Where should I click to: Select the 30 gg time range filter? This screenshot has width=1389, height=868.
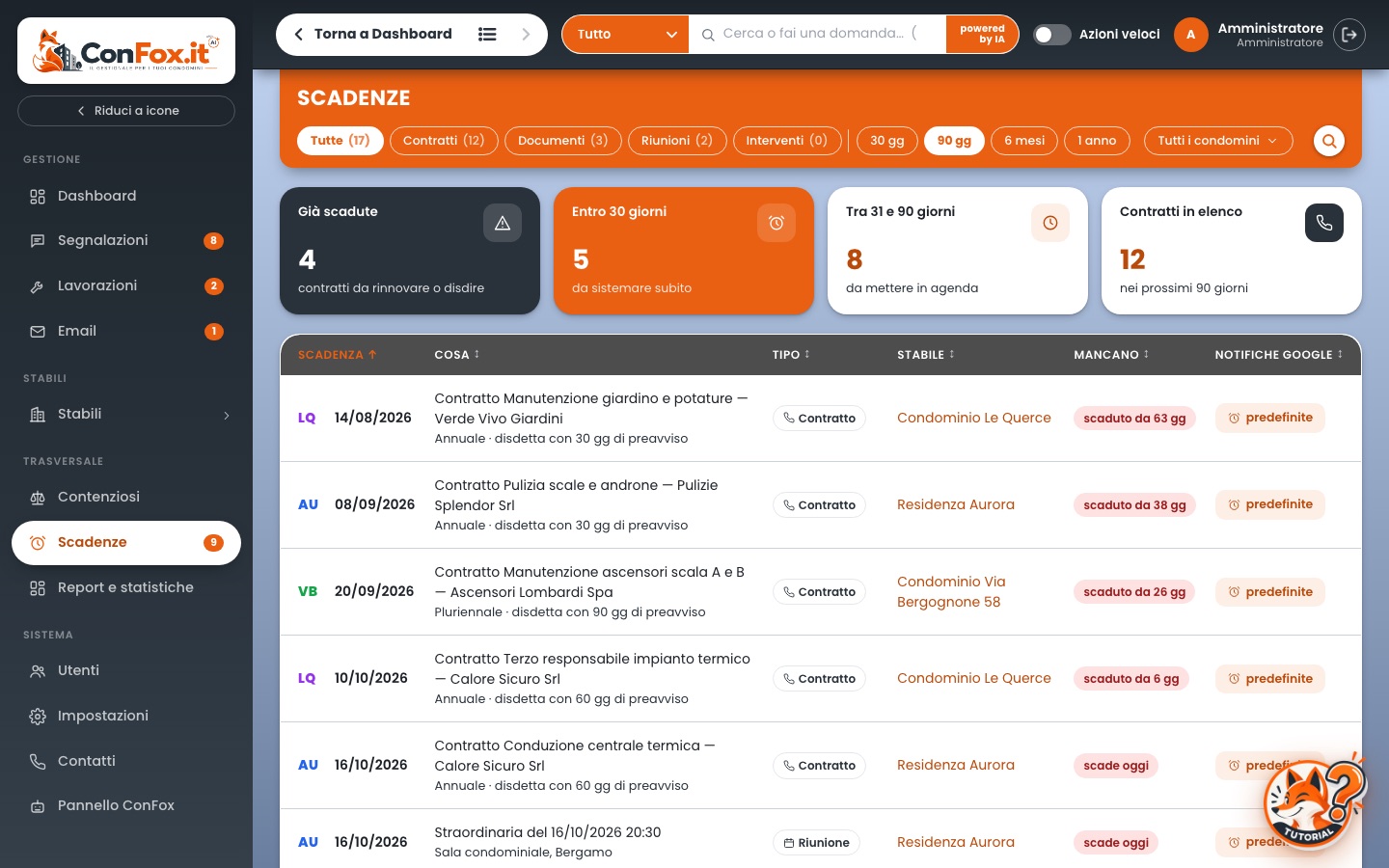coord(887,141)
